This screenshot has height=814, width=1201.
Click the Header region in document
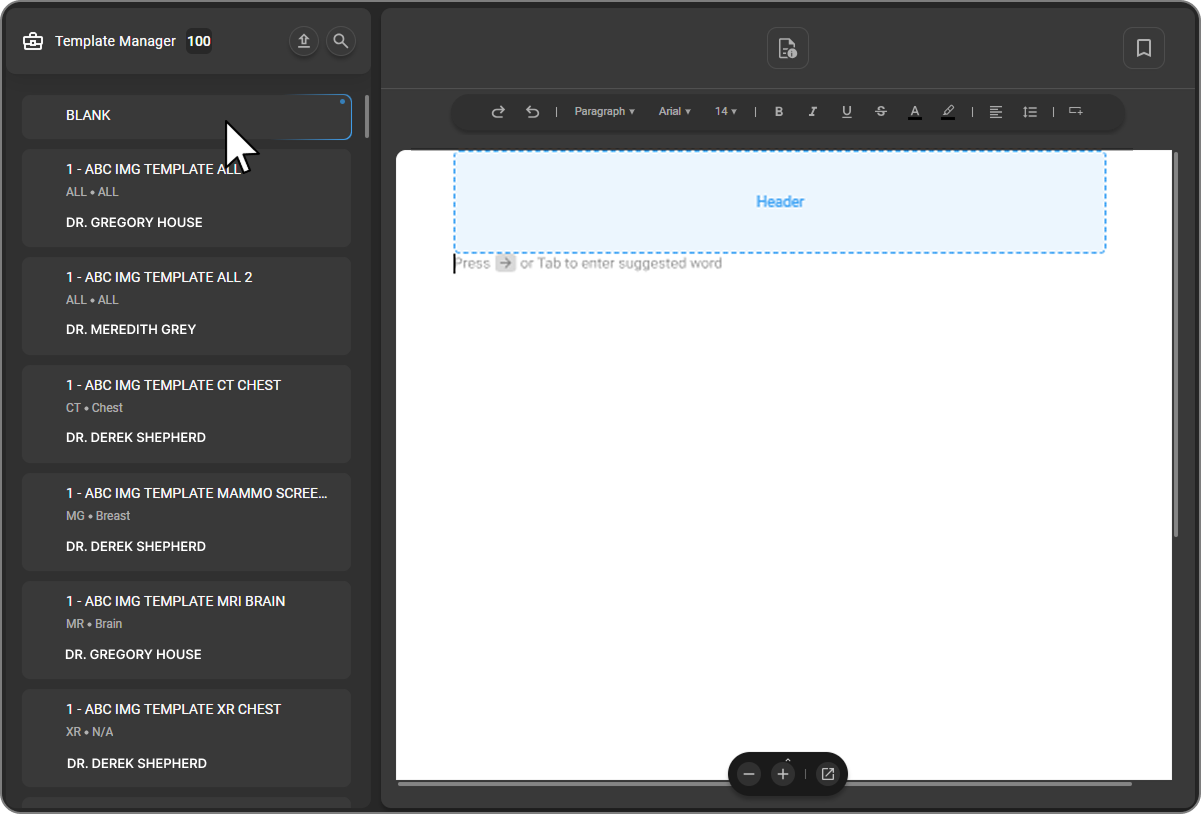pyautogui.click(x=780, y=202)
